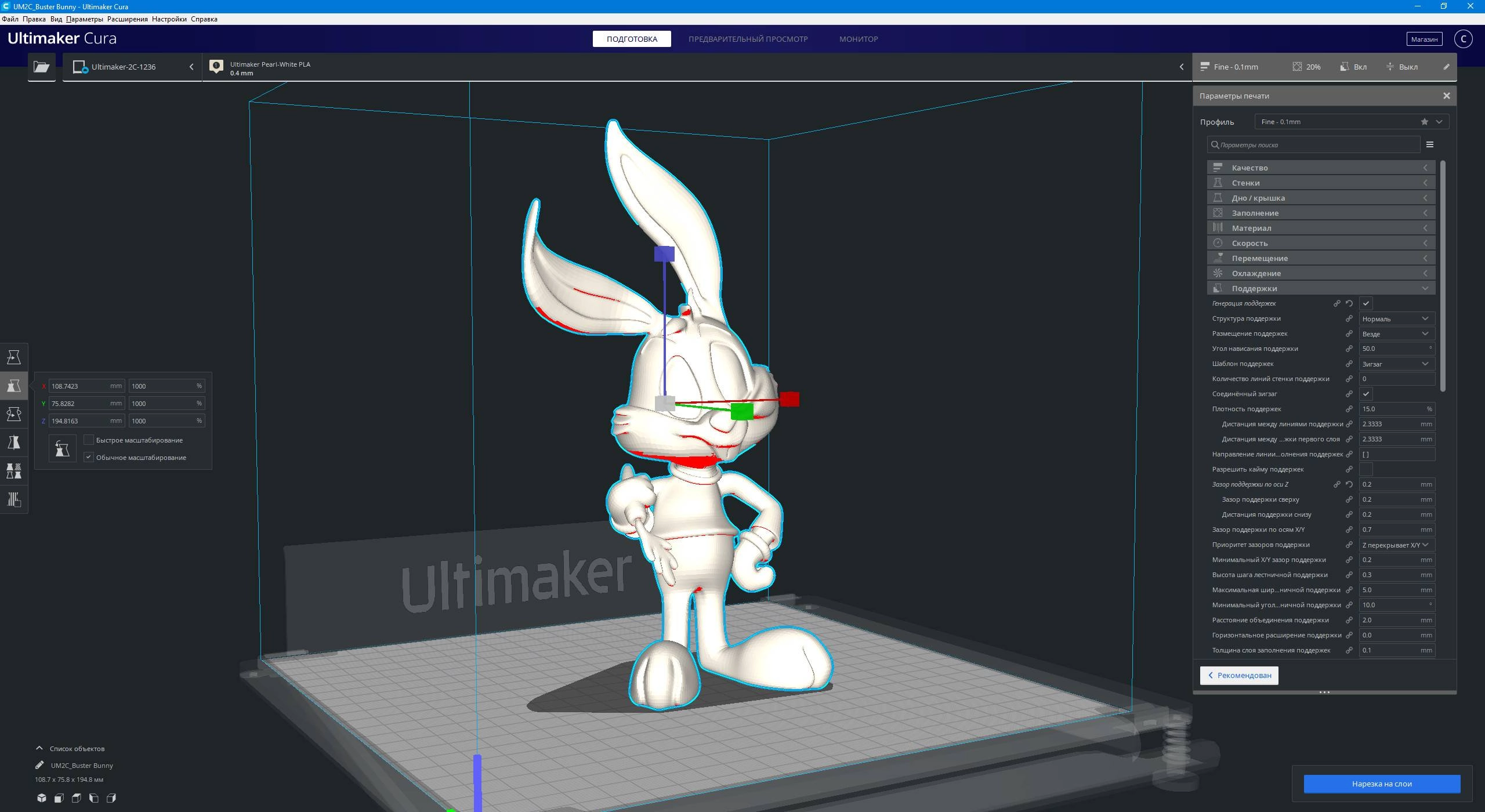The width and height of the screenshot is (1485, 812).
Task: Click the pencil icon in print settings header
Action: [x=1446, y=67]
